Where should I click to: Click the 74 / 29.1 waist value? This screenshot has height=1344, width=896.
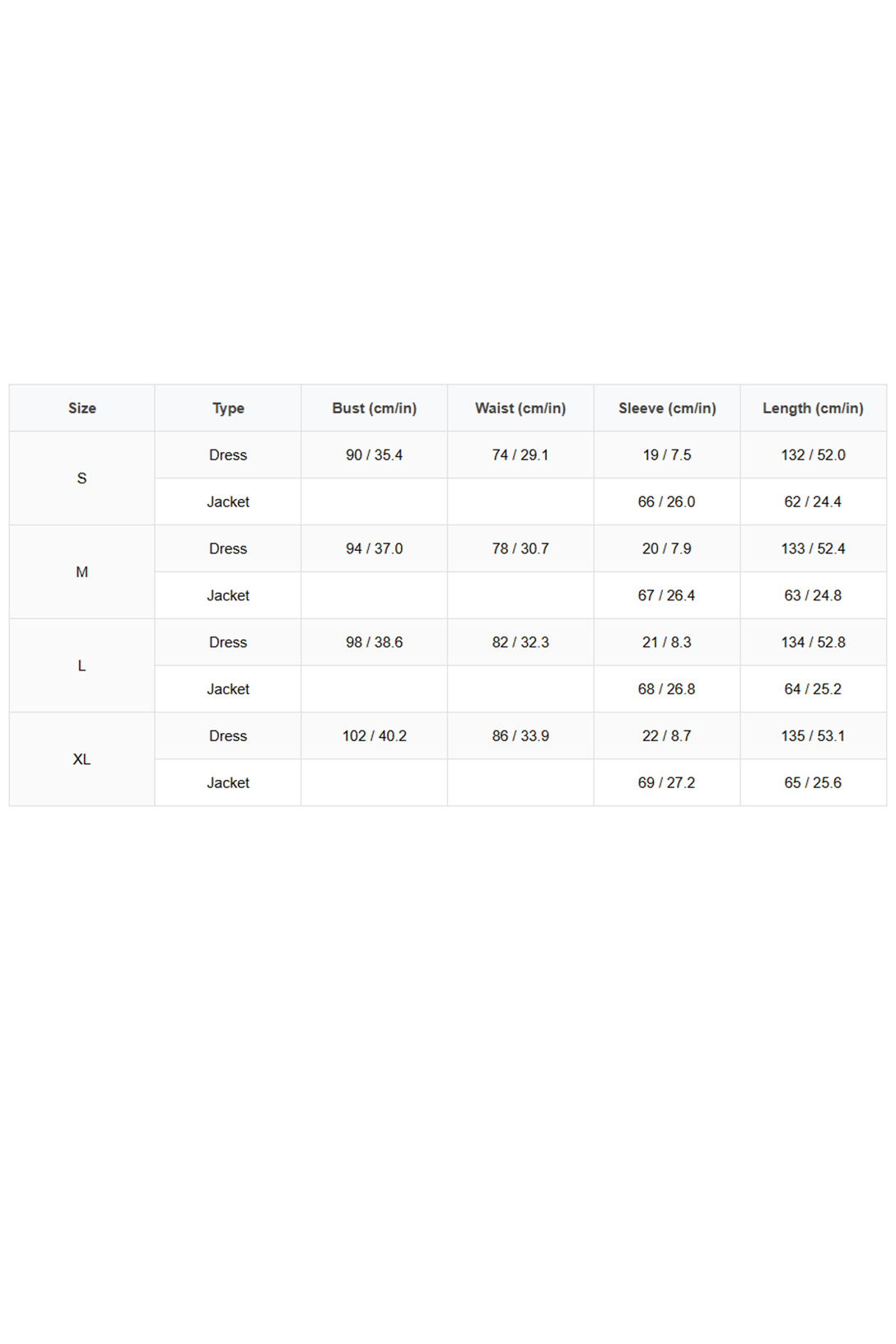[x=520, y=455]
